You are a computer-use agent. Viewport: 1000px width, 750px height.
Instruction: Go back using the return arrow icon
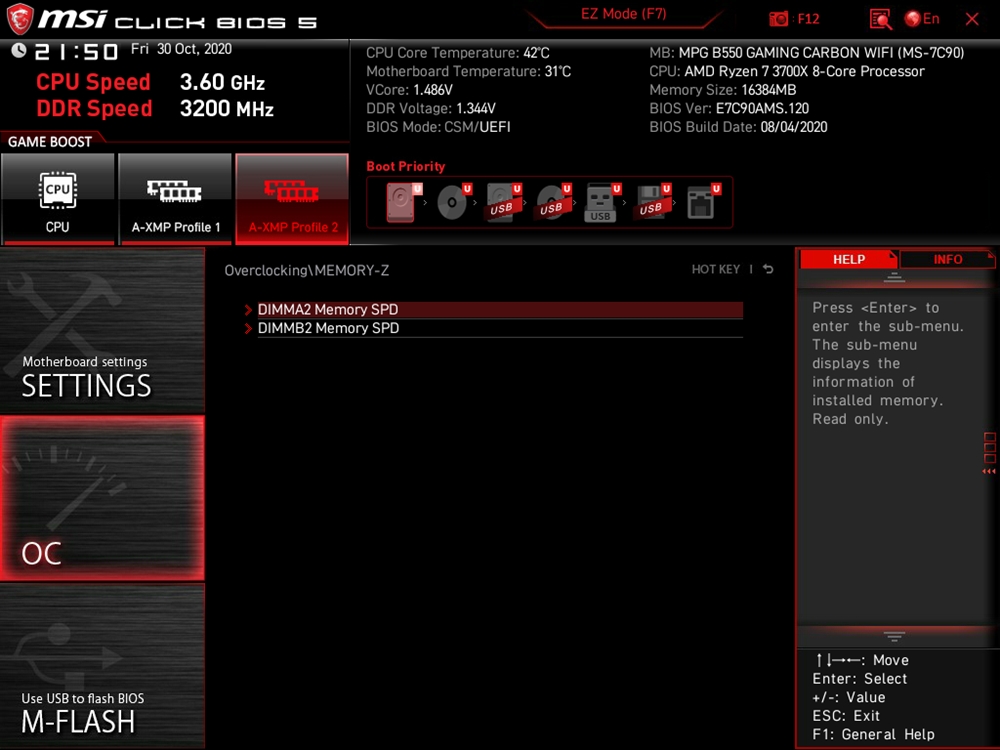(x=768, y=269)
